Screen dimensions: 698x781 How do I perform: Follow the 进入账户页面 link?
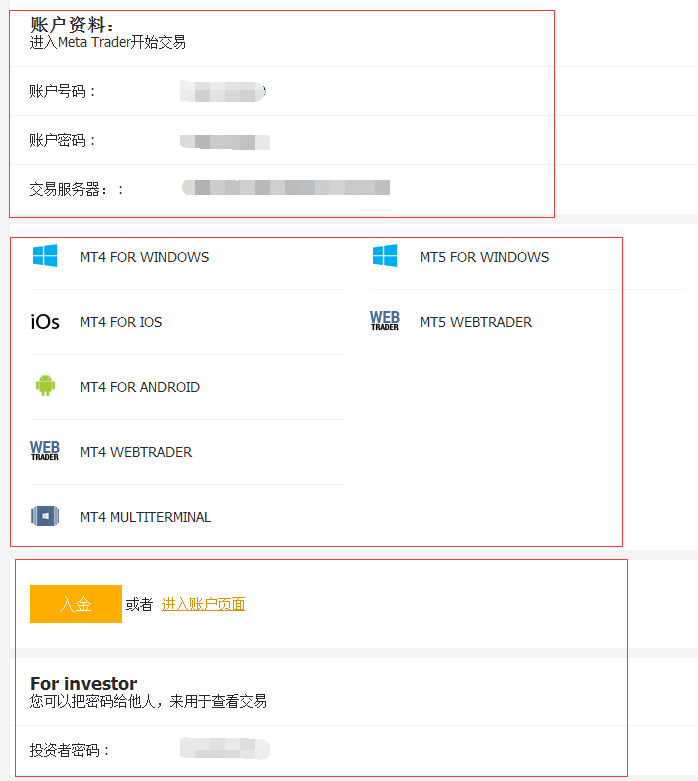coord(203,604)
